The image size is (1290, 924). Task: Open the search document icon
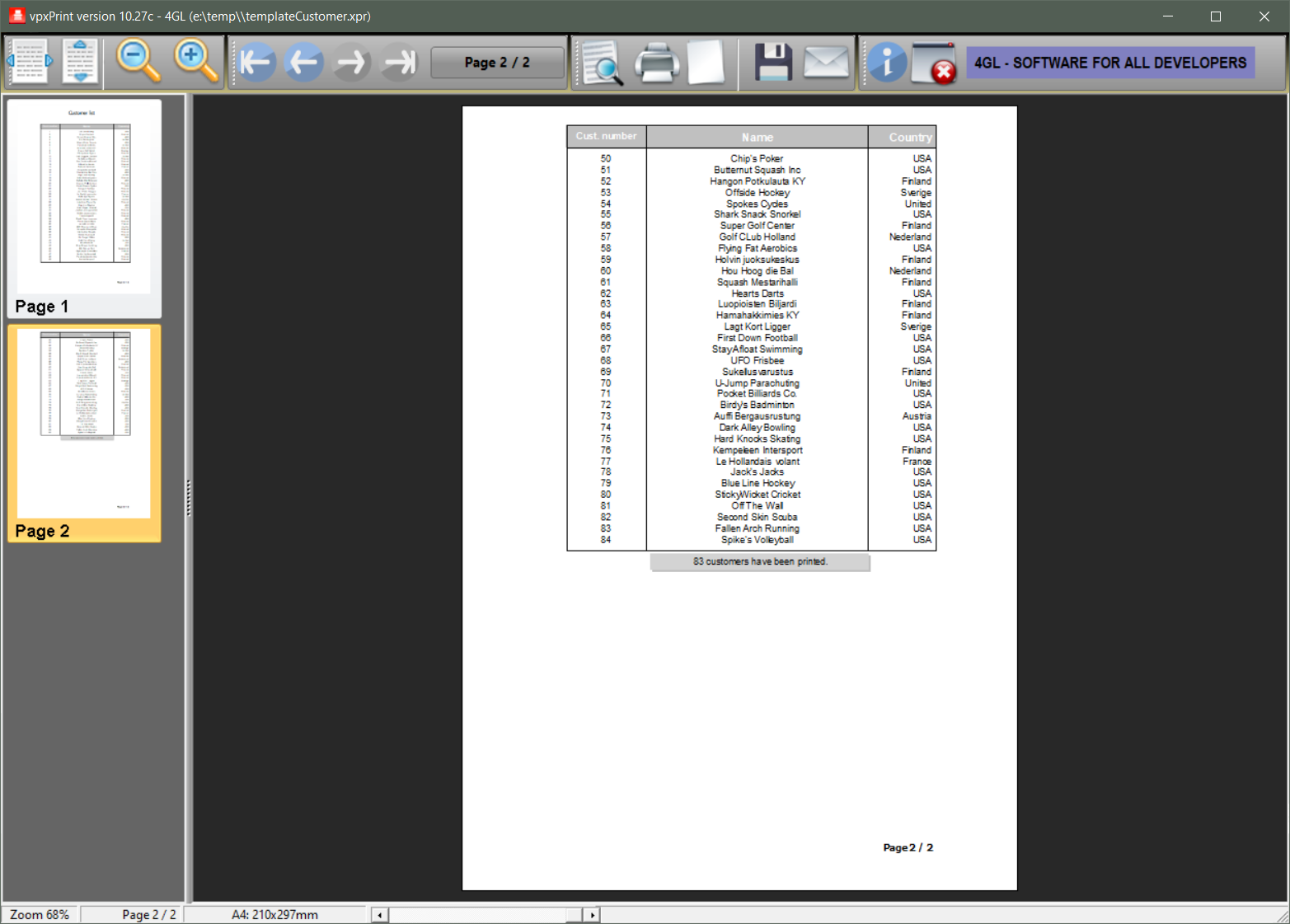(x=602, y=63)
